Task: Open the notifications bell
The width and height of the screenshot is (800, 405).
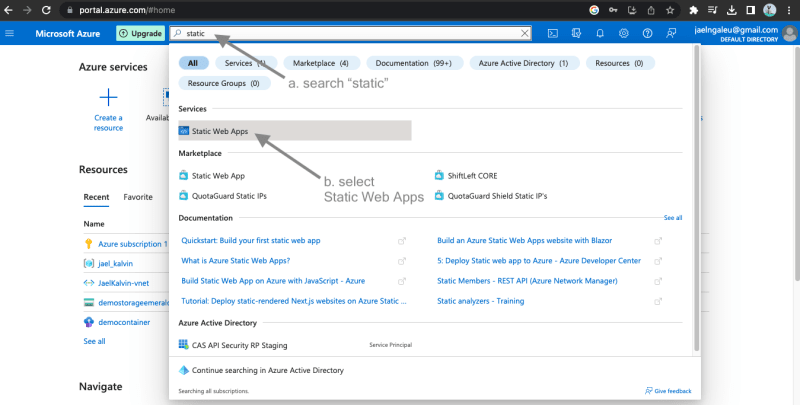Action: point(600,34)
